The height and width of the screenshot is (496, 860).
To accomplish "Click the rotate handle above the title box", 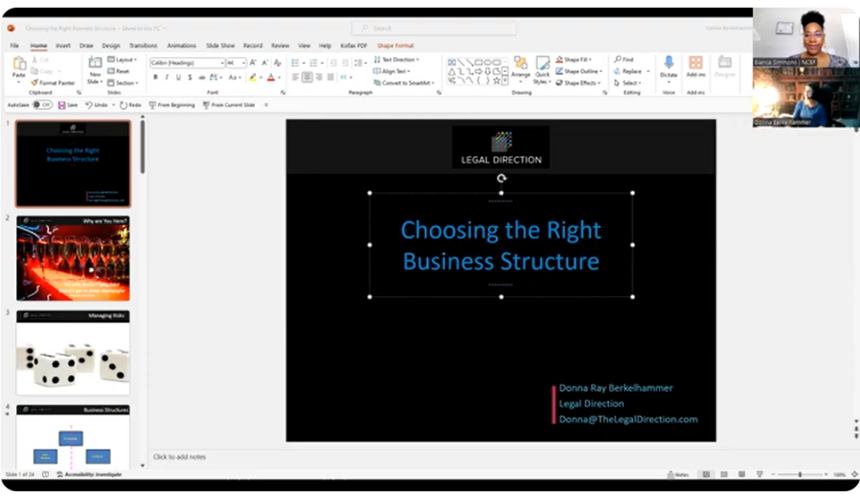I will pyautogui.click(x=501, y=178).
